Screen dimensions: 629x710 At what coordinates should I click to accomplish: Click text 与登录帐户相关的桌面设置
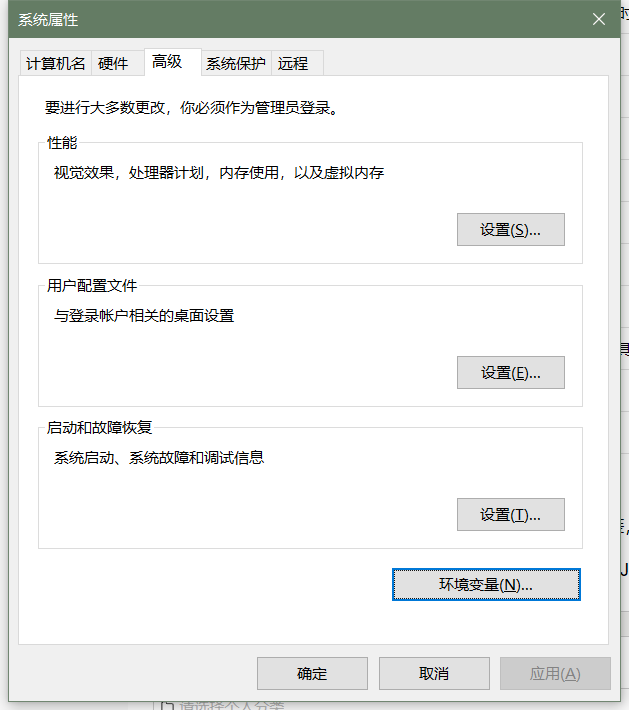pos(144,316)
